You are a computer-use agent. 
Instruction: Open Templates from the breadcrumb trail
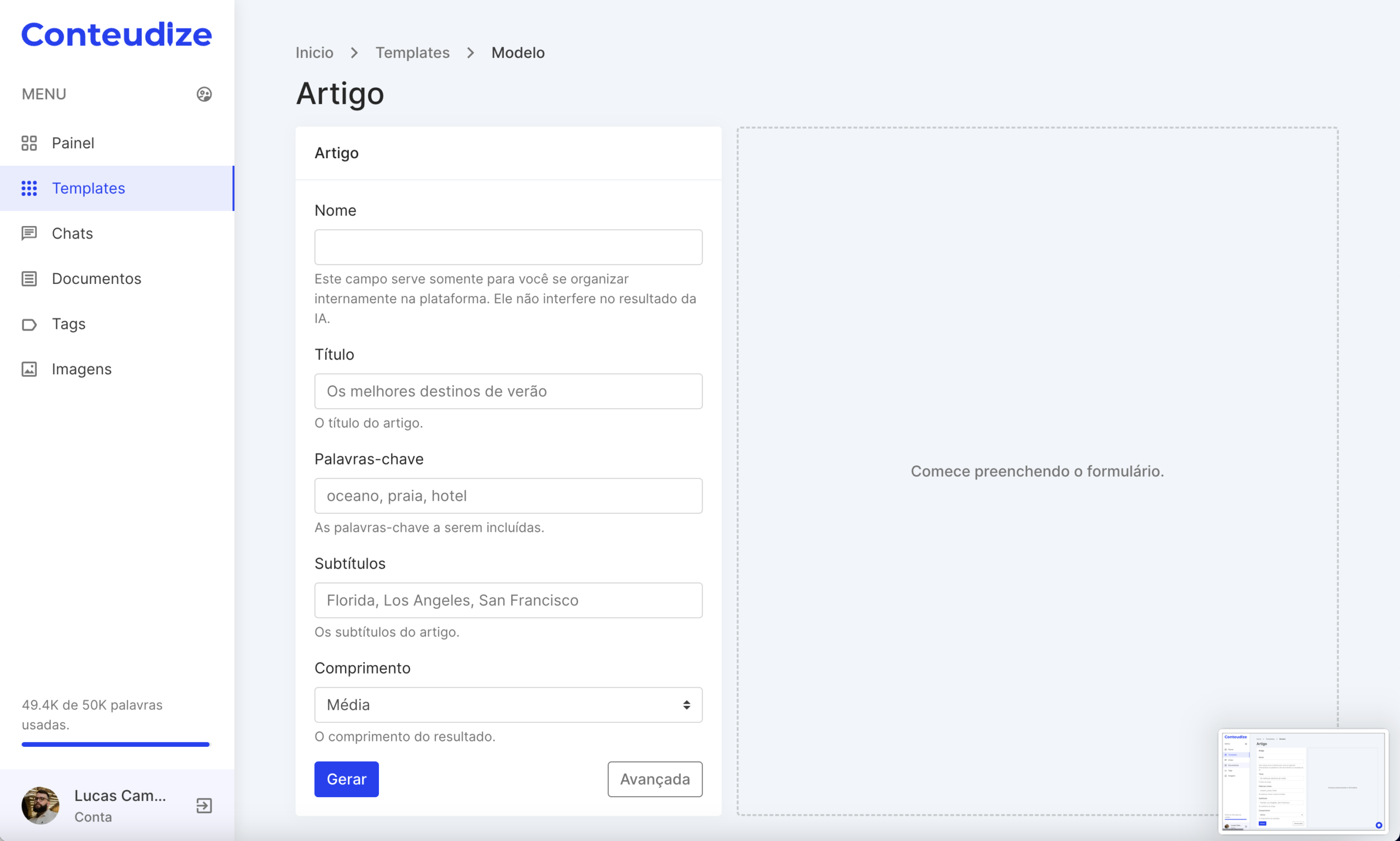pos(412,52)
